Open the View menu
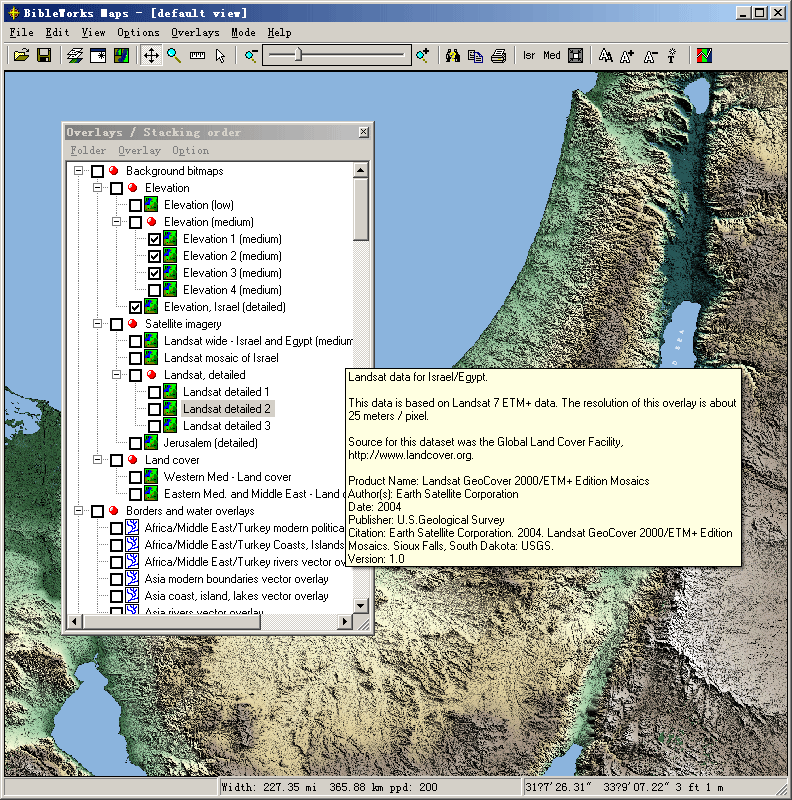The width and height of the screenshot is (792, 800). [93, 33]
